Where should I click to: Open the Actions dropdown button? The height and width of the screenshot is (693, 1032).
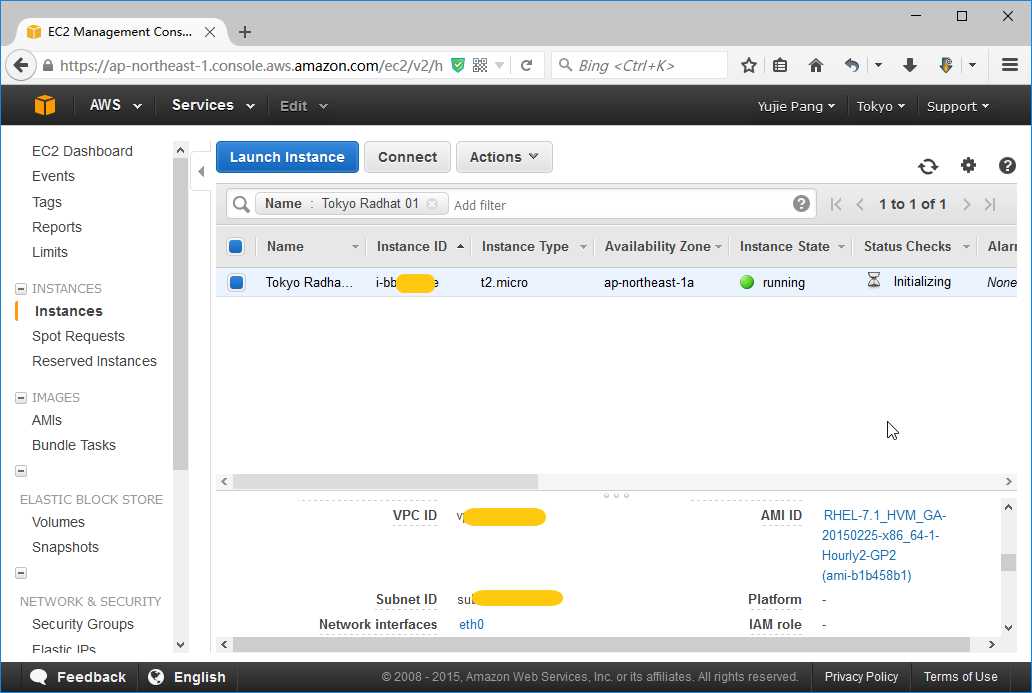[x=504, y=157]
